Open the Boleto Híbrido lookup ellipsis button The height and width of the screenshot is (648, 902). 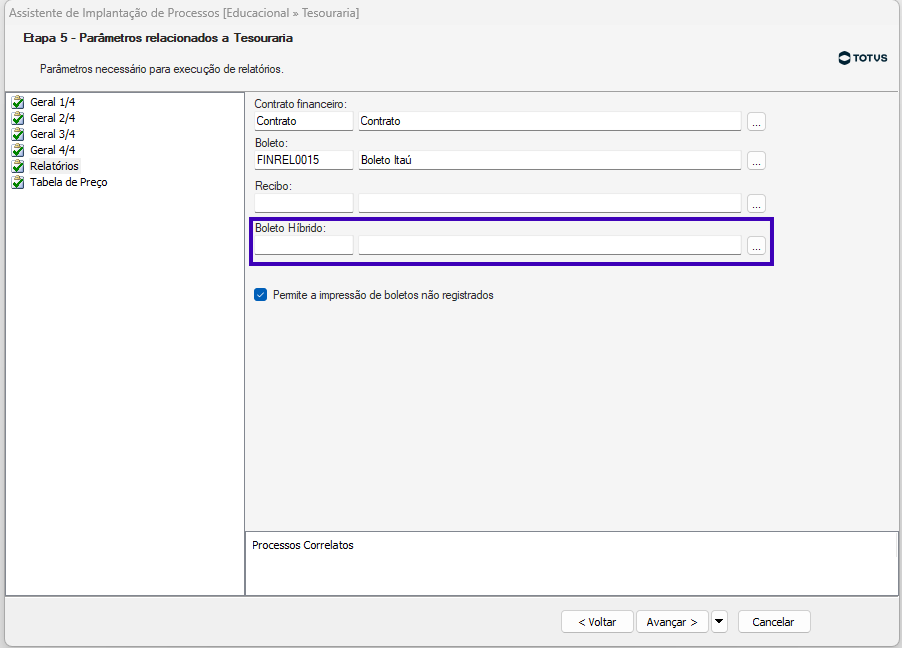pos(756,246)
